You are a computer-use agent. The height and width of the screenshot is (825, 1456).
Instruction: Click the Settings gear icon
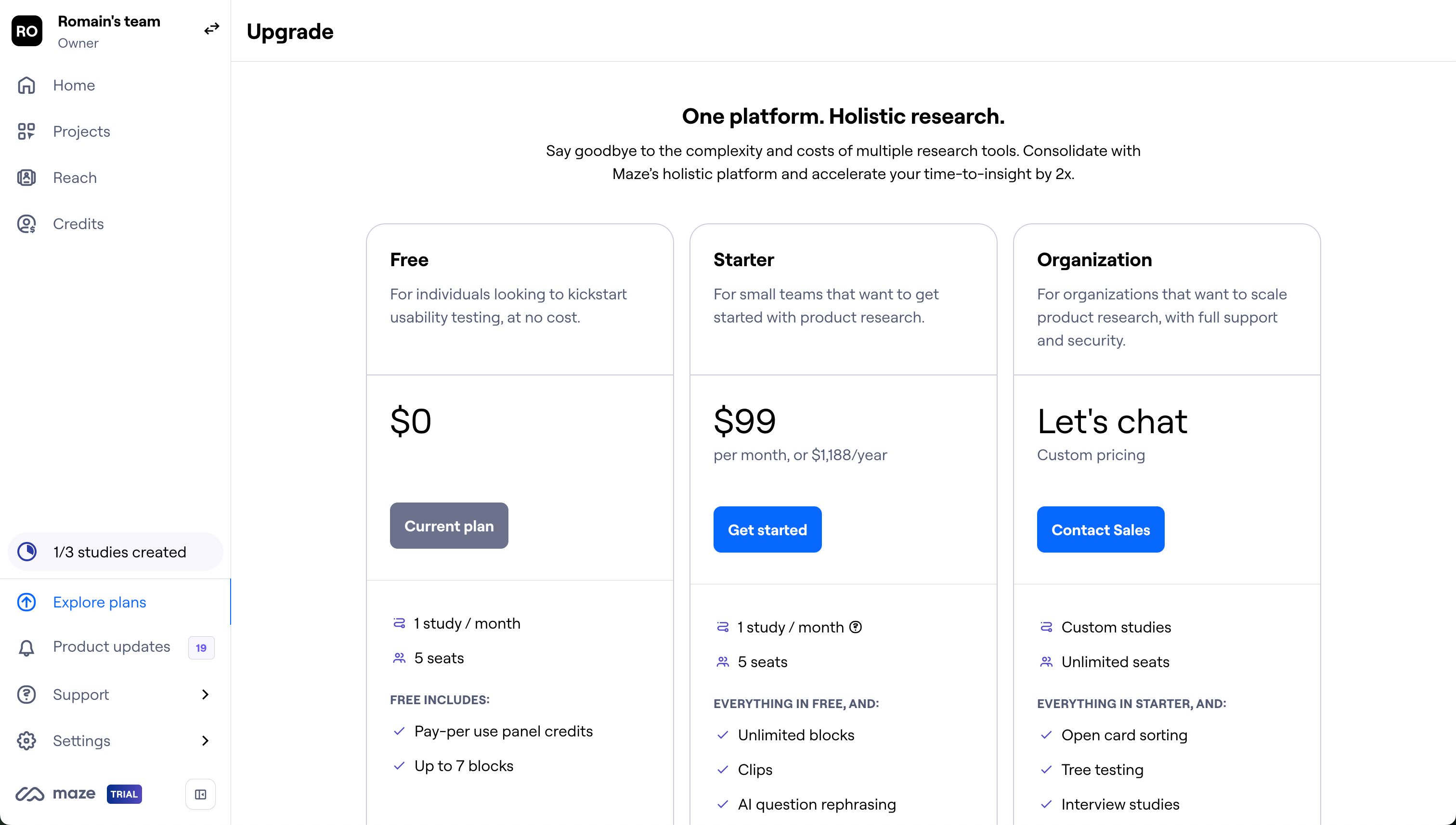(26, 741)
